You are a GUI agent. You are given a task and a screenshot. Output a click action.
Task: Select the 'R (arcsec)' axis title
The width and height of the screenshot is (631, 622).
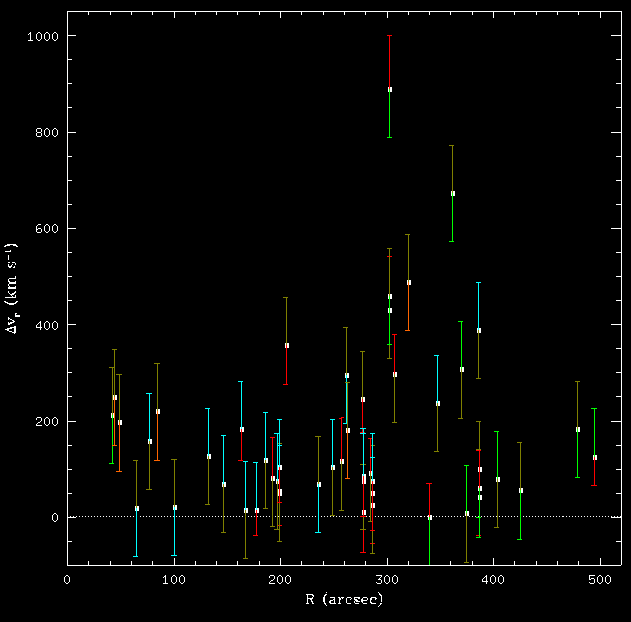(x=344, y=599)
